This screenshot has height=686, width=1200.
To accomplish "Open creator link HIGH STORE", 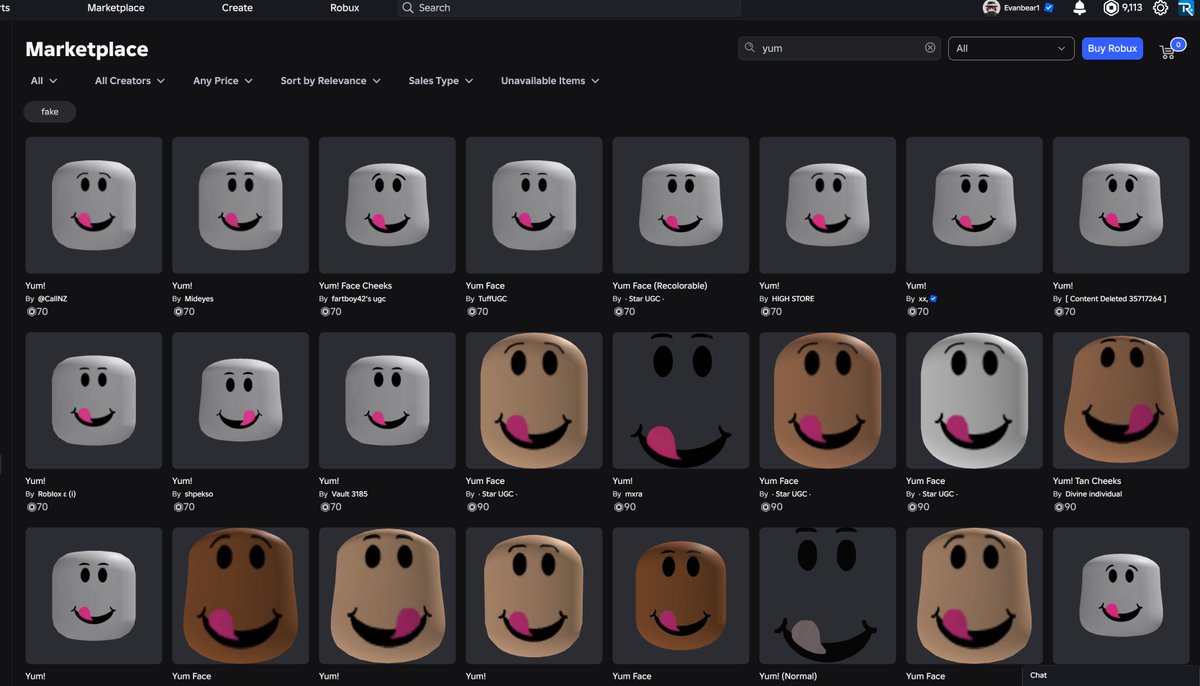I will [793, 299].
